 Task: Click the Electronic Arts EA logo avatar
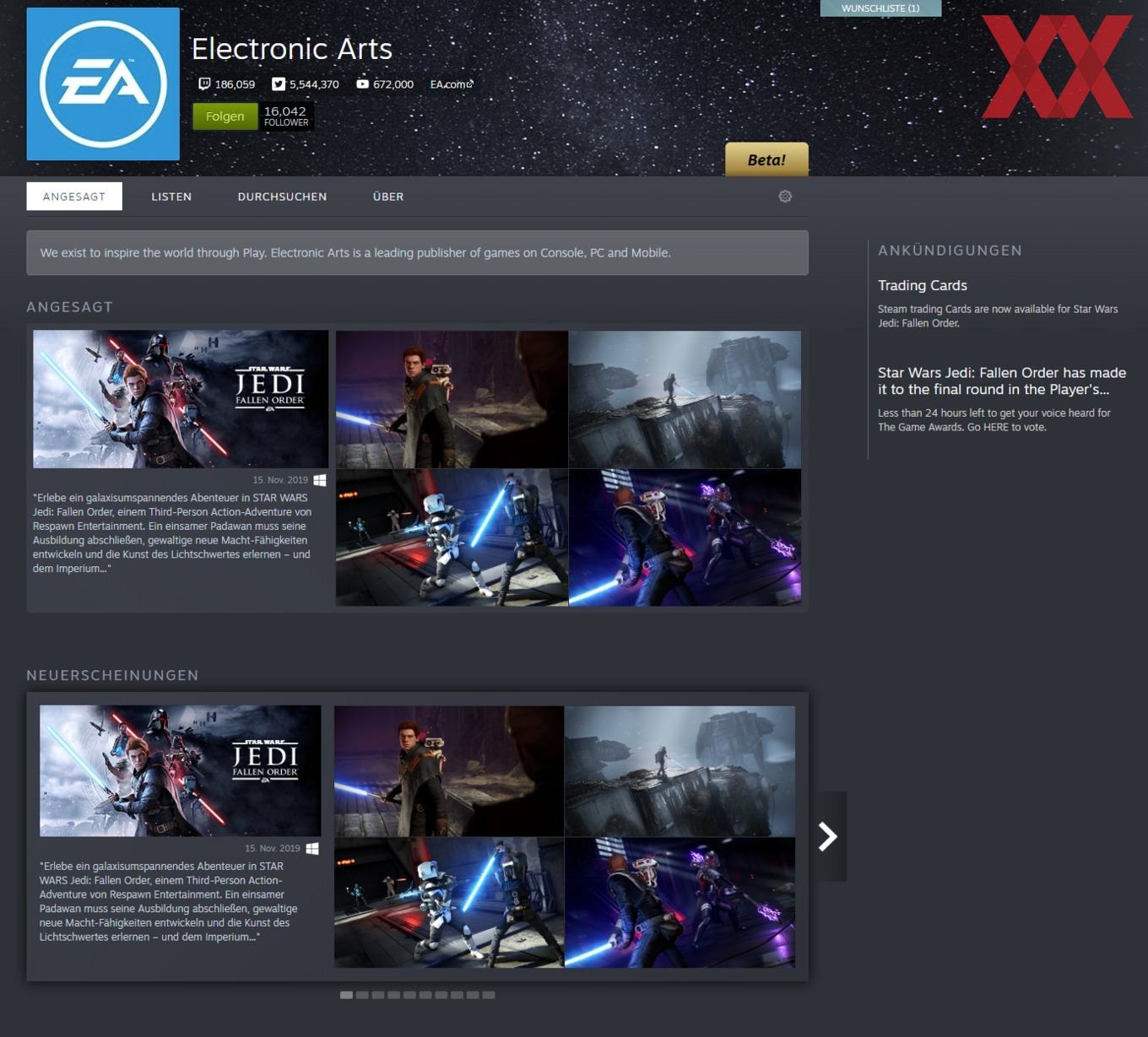pos(103,84)
